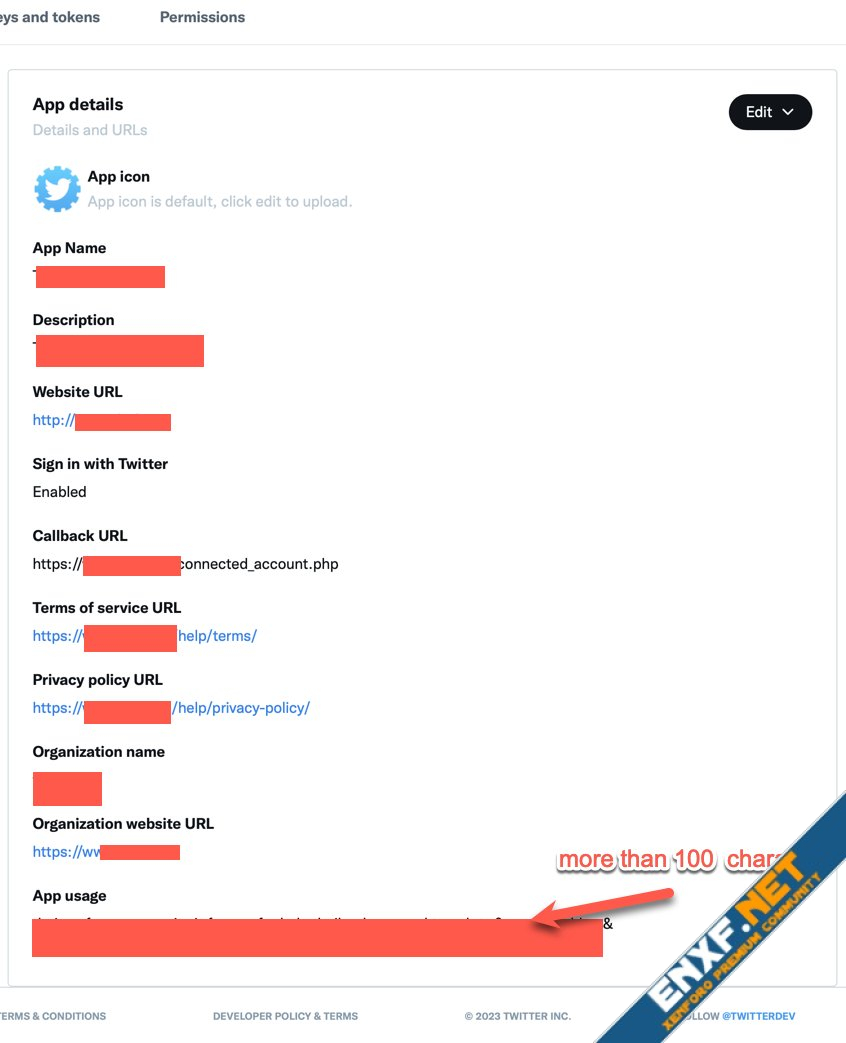Click the App details heading
Viewport: 846px width, 1043px height.
78,104
